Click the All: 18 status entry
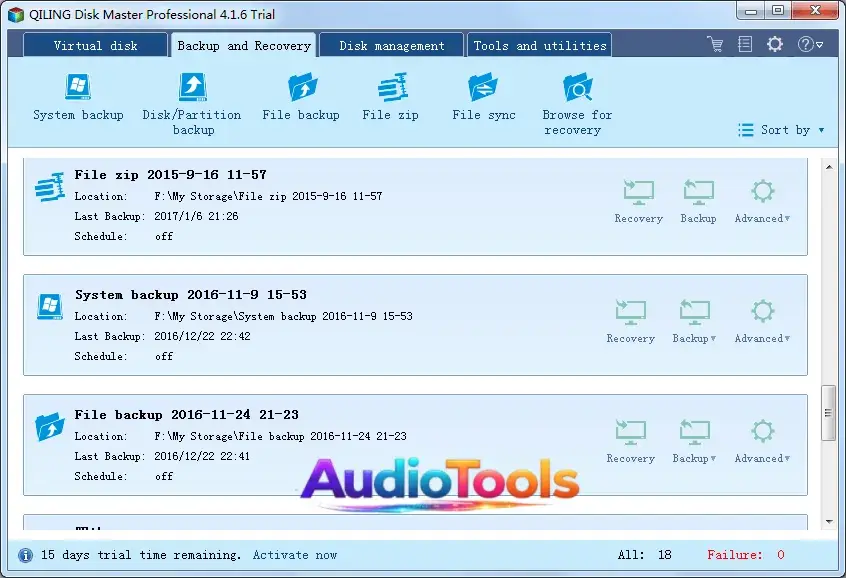This screenshot has height=578, width=846. [645, 555]
